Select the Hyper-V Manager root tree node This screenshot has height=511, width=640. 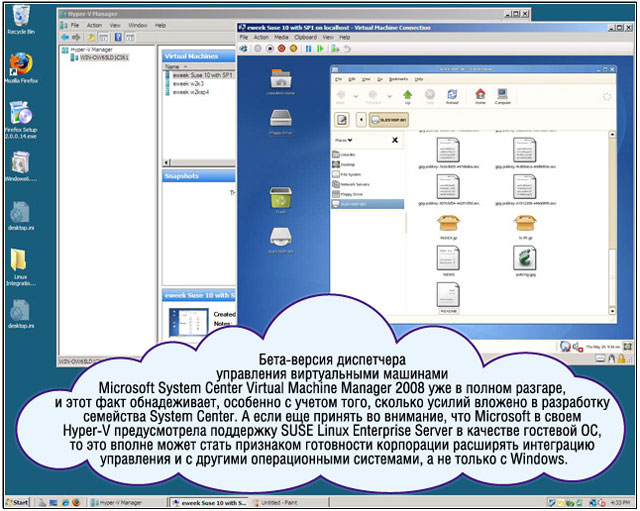87,49
